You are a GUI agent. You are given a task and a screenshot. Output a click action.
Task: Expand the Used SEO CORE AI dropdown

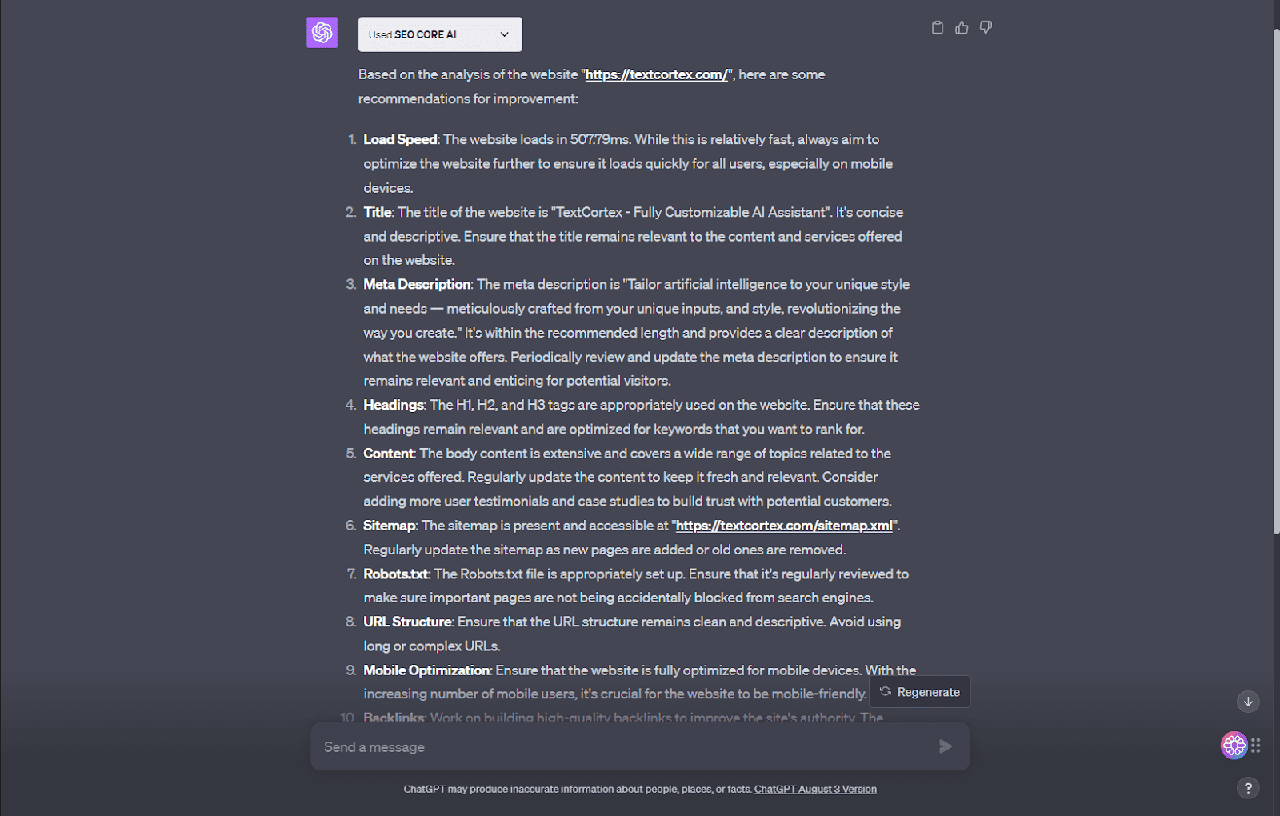[440, 35]
